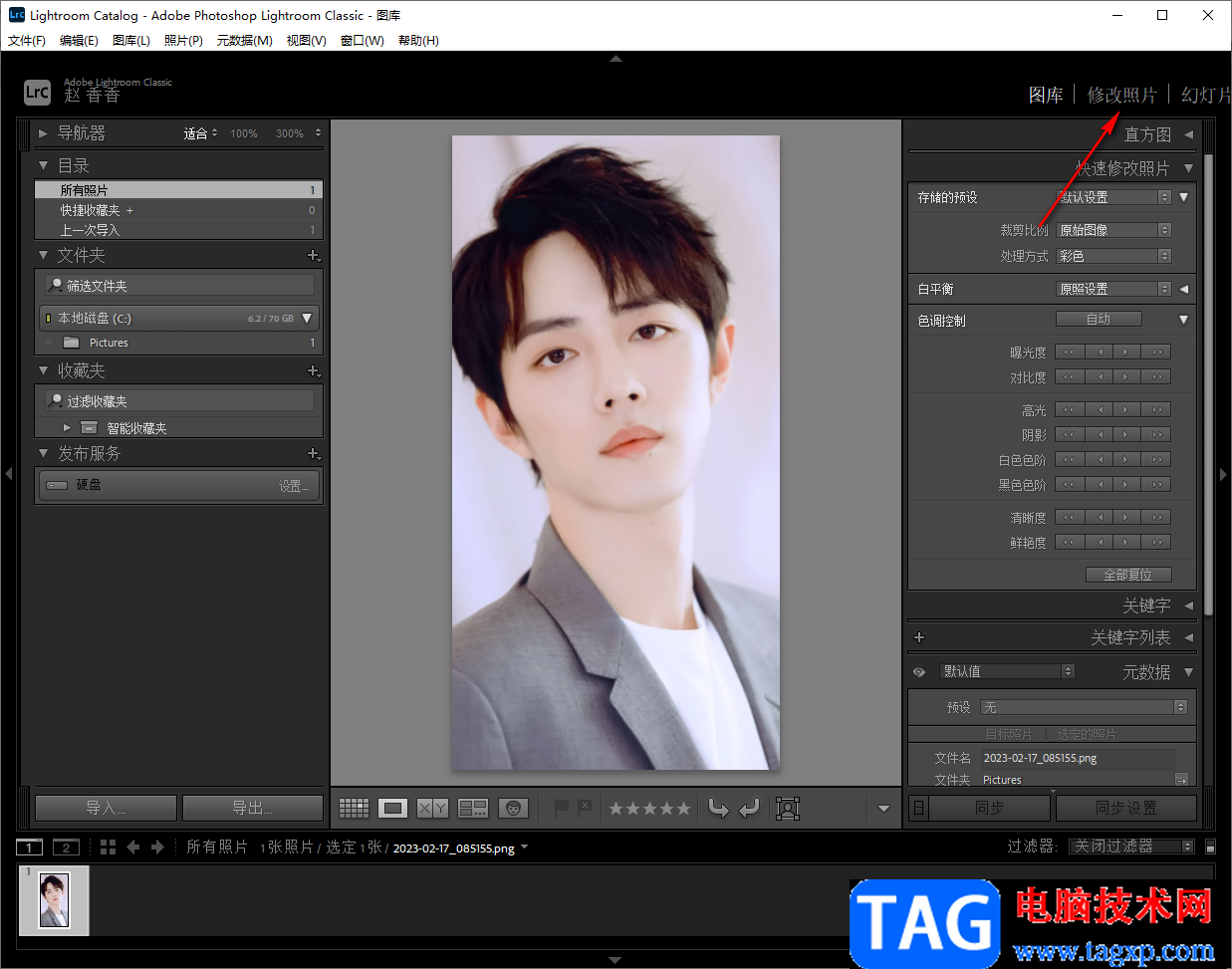Screen dimensions: 1232x969
Task: Open 白平衡 white balance dropdown
Action: pos(1113,289)
